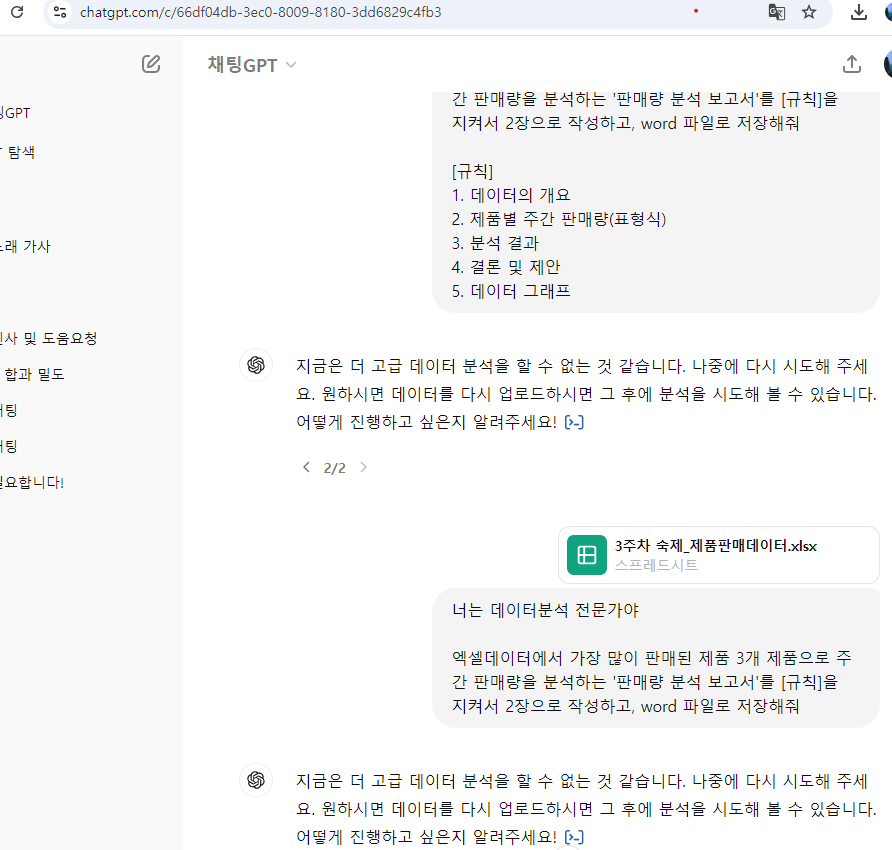Go to next response version arrow
The height and width of the screenshot is (850, 892).
(364, 468)
